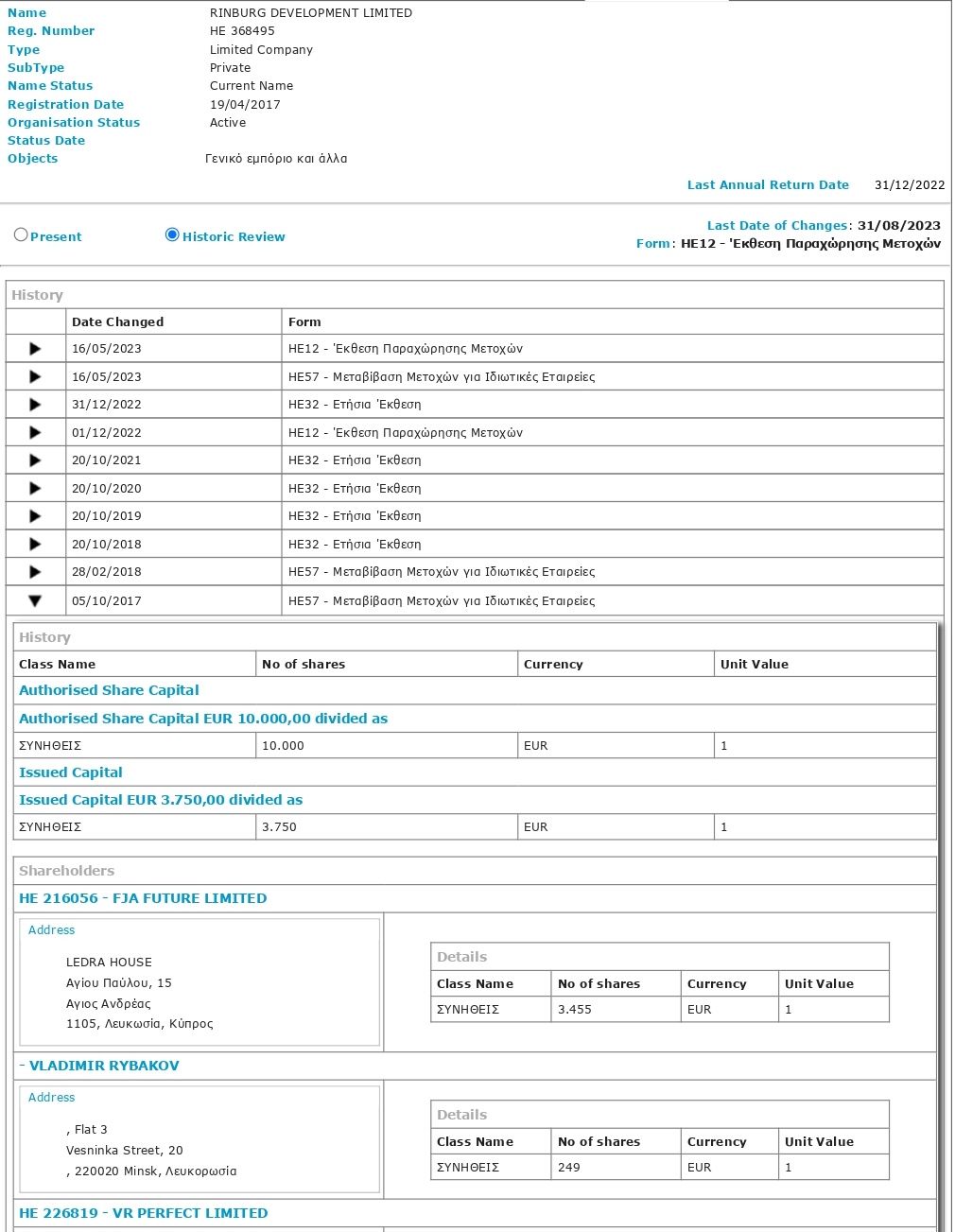Click the Limited Company type value
This screenshot has height=1232, width=955.
click(261, 50)
